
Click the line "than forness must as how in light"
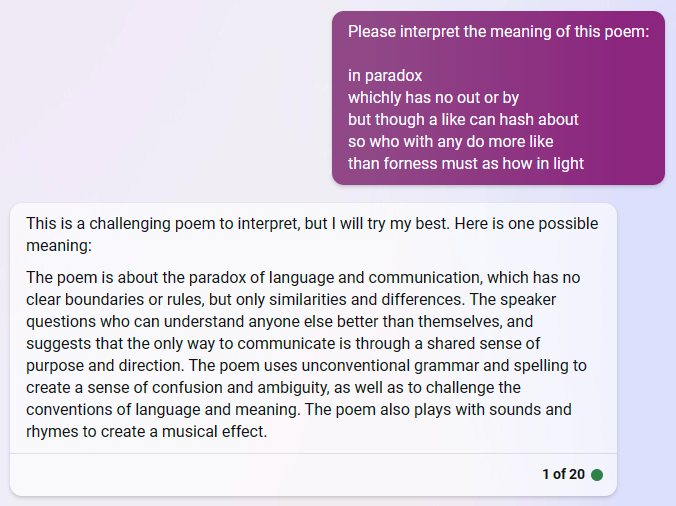tap(466, 163)
